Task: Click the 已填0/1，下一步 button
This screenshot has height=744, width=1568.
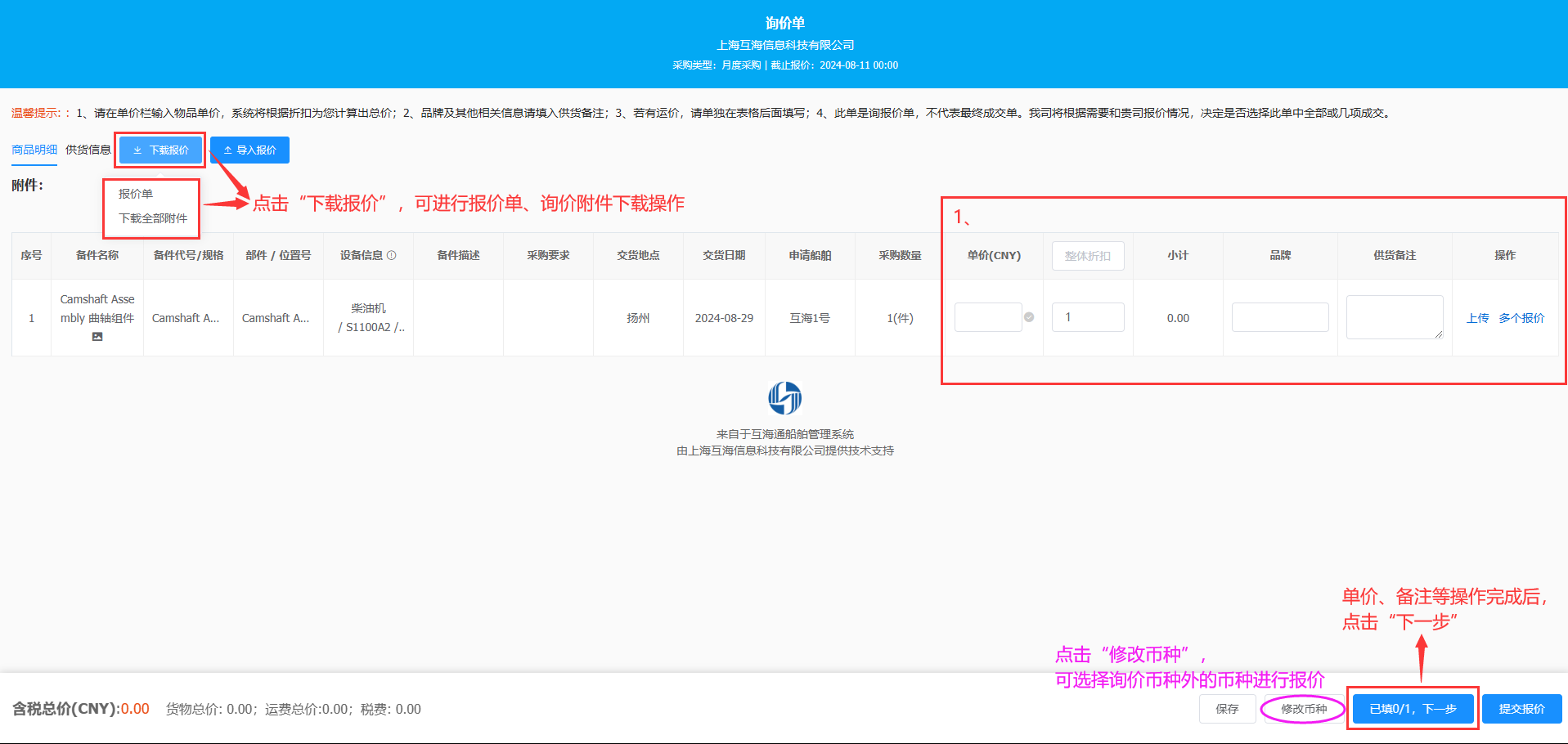Action: (1413, 709)
